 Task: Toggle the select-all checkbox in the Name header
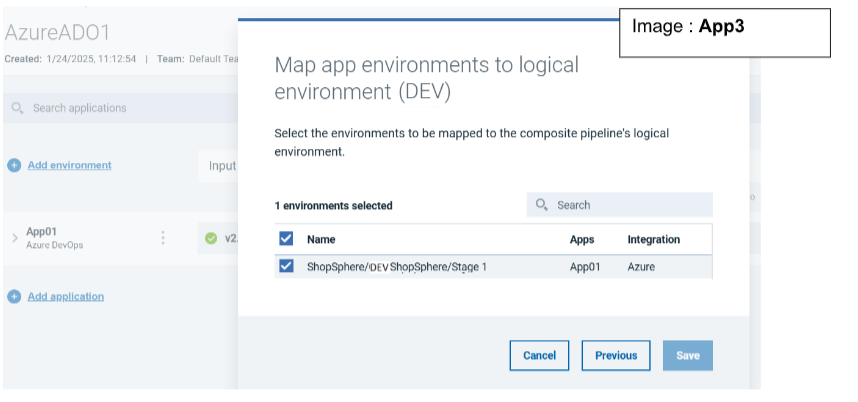(286, 238)
